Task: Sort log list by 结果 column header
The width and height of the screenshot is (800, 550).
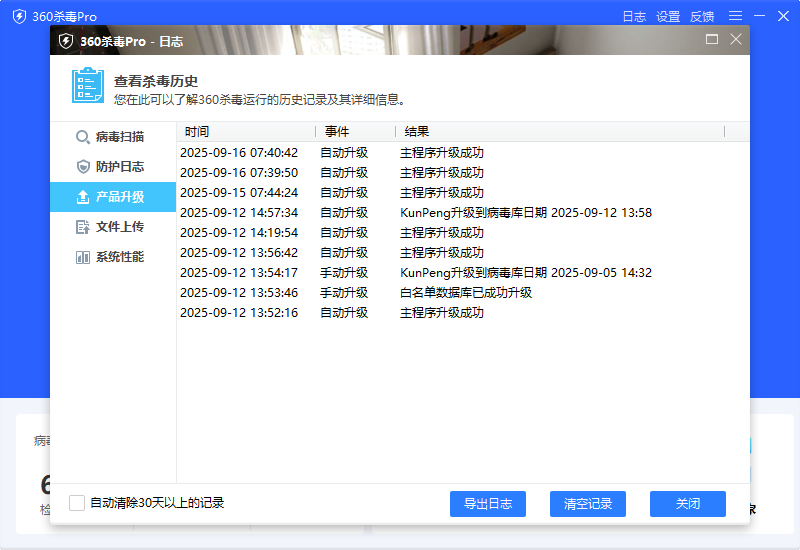Action: click(x=560, y=132)
